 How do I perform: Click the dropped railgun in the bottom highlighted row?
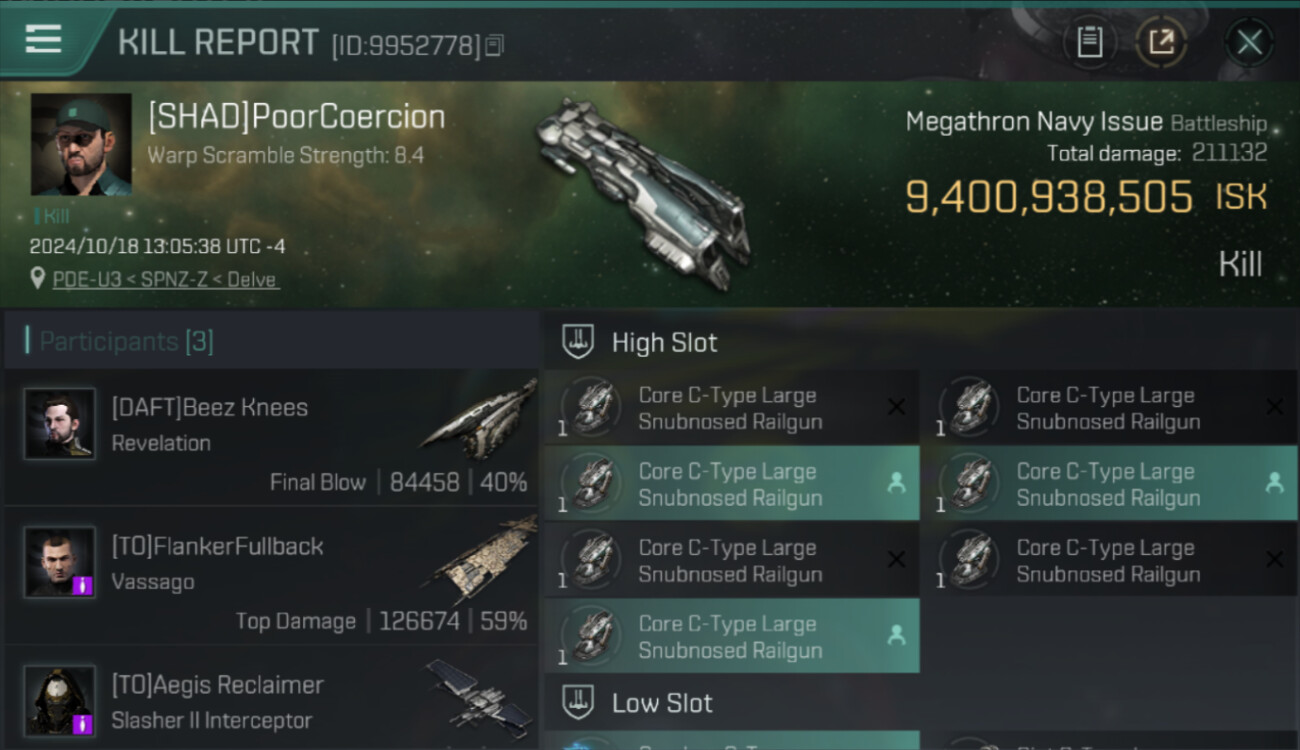point(731,637)
